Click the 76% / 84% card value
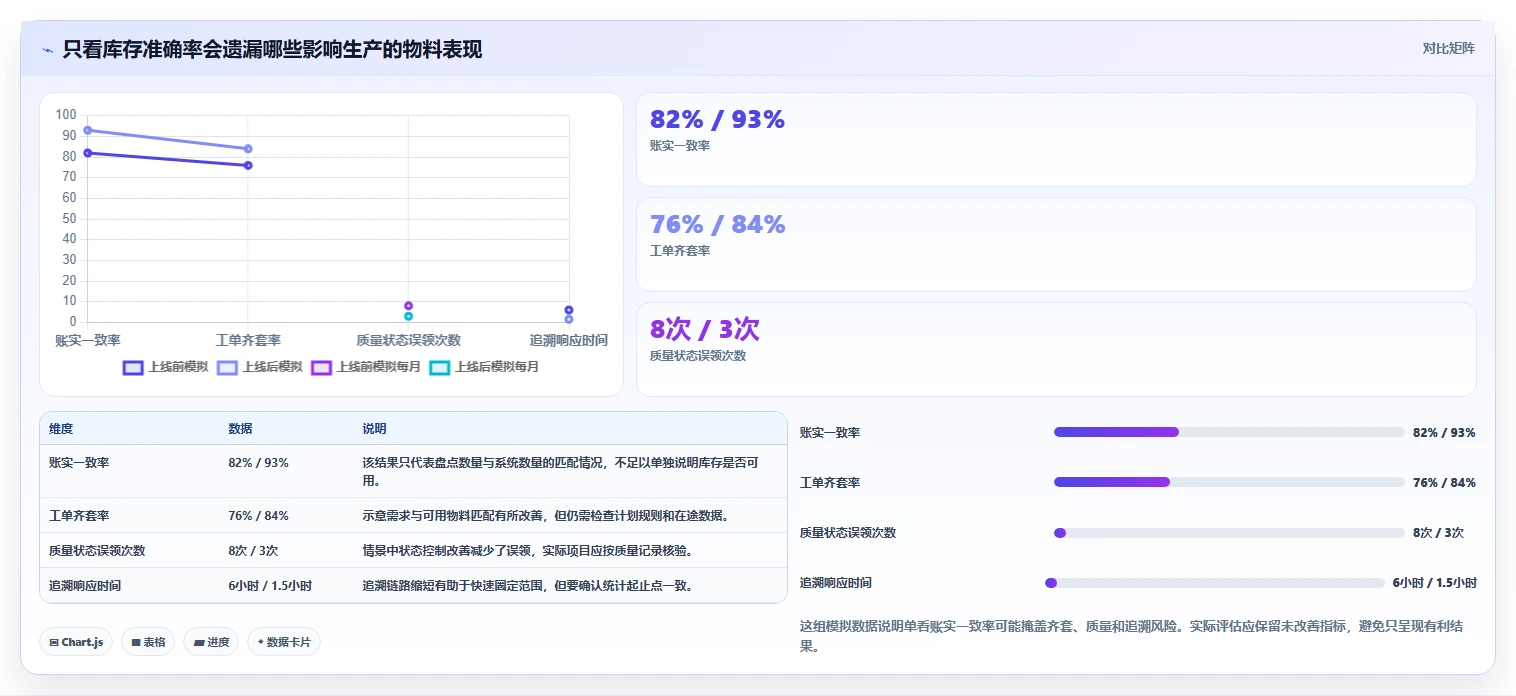The height and width of the screenshot is (696, 1516). pos(717,224)
